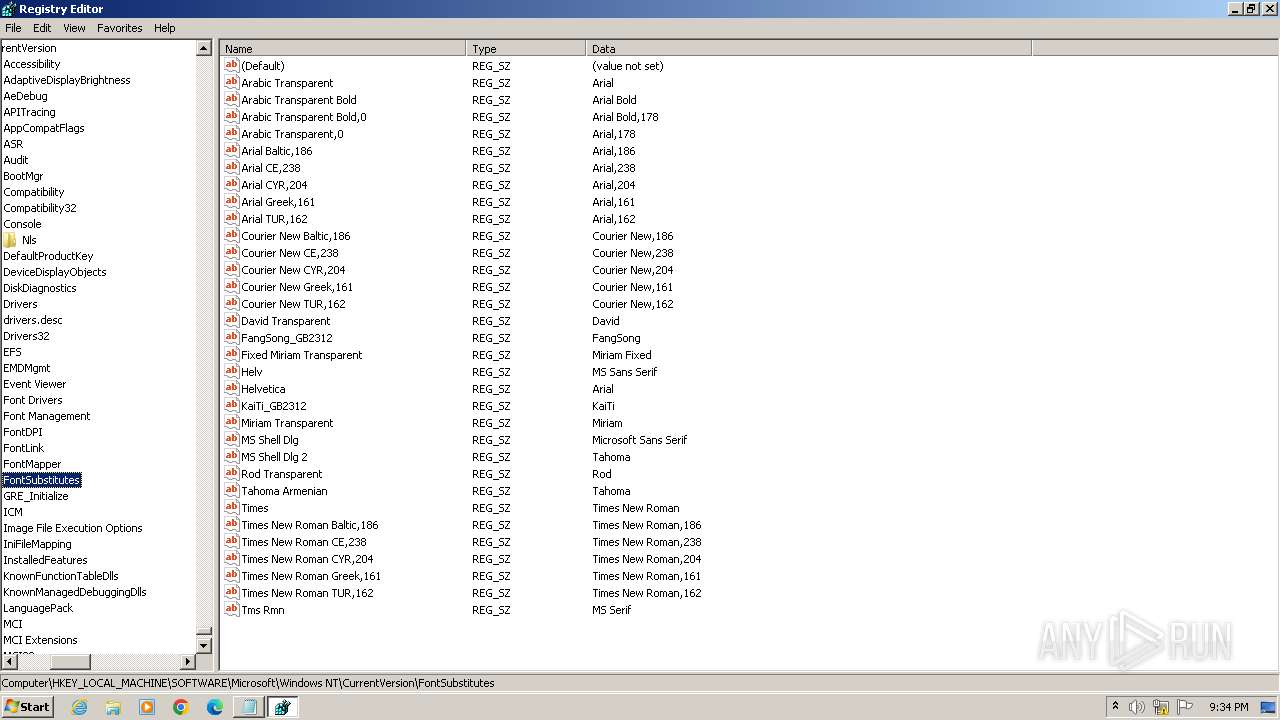
Task: Select the KaiTi_GB2312 string icon
Action: pos(231,406)
